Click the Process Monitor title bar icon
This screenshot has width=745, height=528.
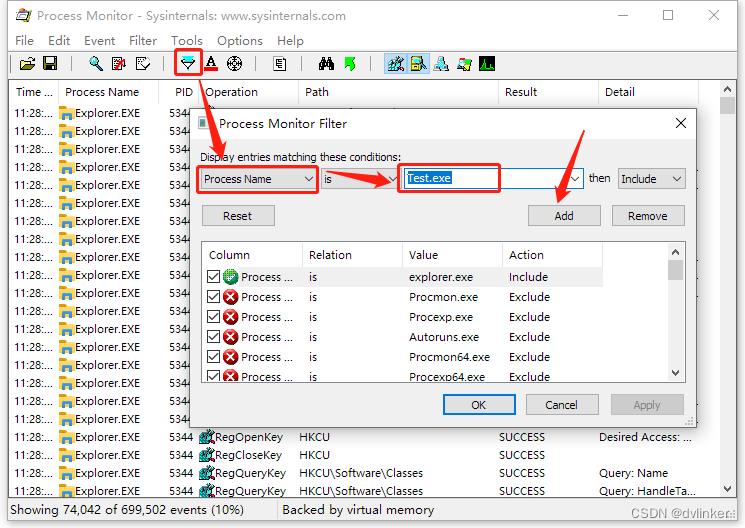24,16
